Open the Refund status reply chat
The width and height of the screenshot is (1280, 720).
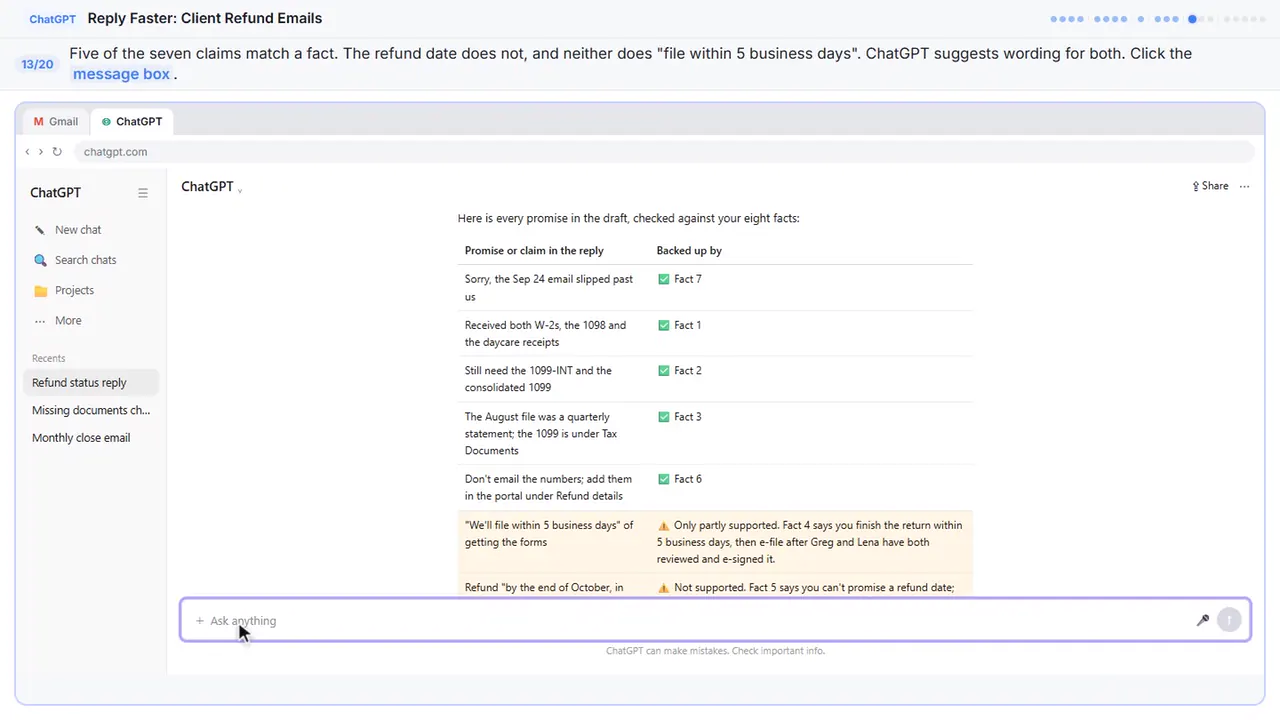pos(91,383)
